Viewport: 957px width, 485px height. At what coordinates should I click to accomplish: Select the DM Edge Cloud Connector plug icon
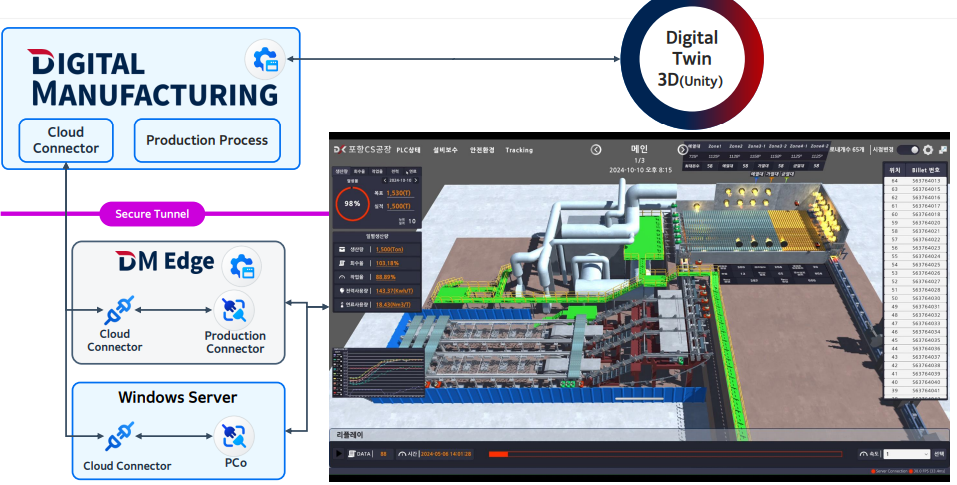(119, 311)
